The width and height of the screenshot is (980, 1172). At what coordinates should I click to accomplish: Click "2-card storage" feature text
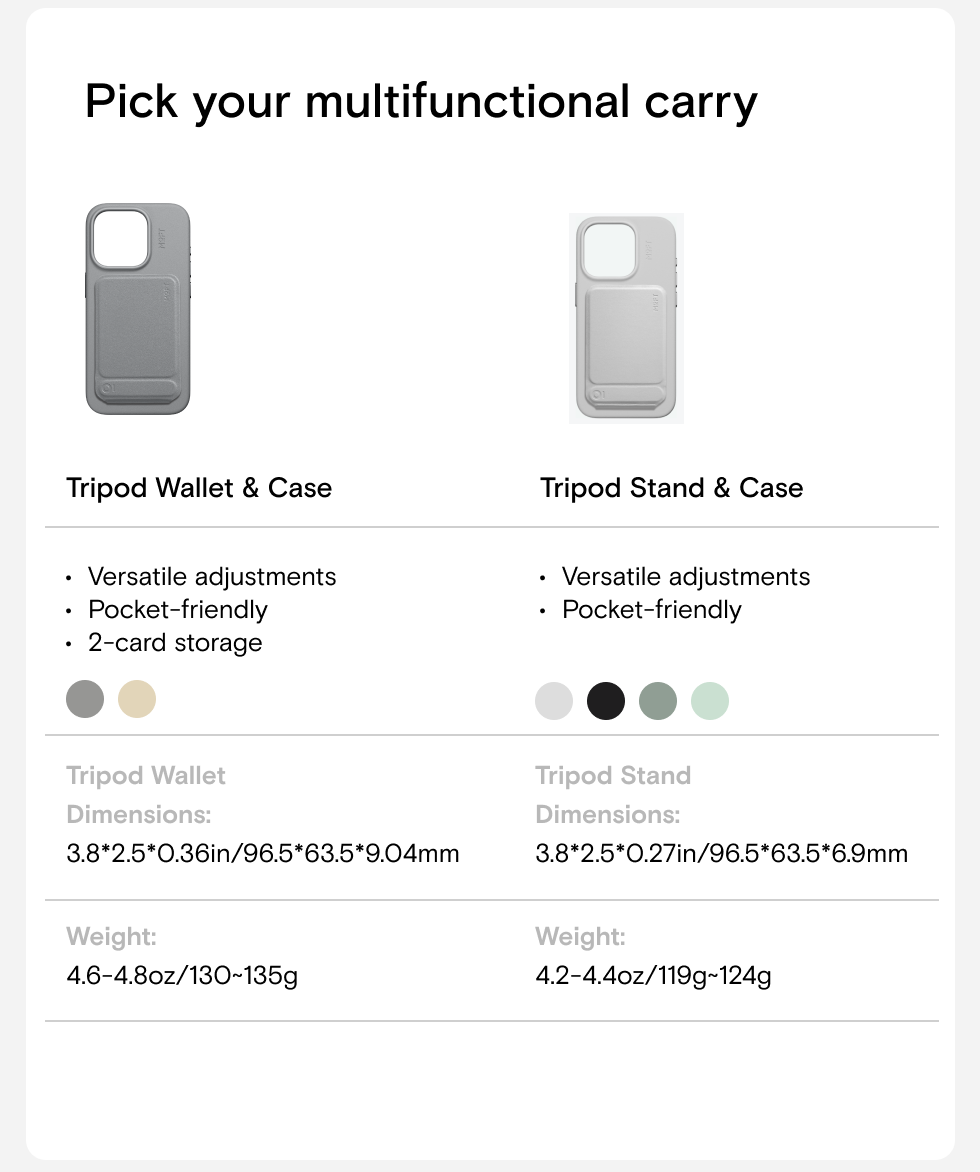coord(175,642)
